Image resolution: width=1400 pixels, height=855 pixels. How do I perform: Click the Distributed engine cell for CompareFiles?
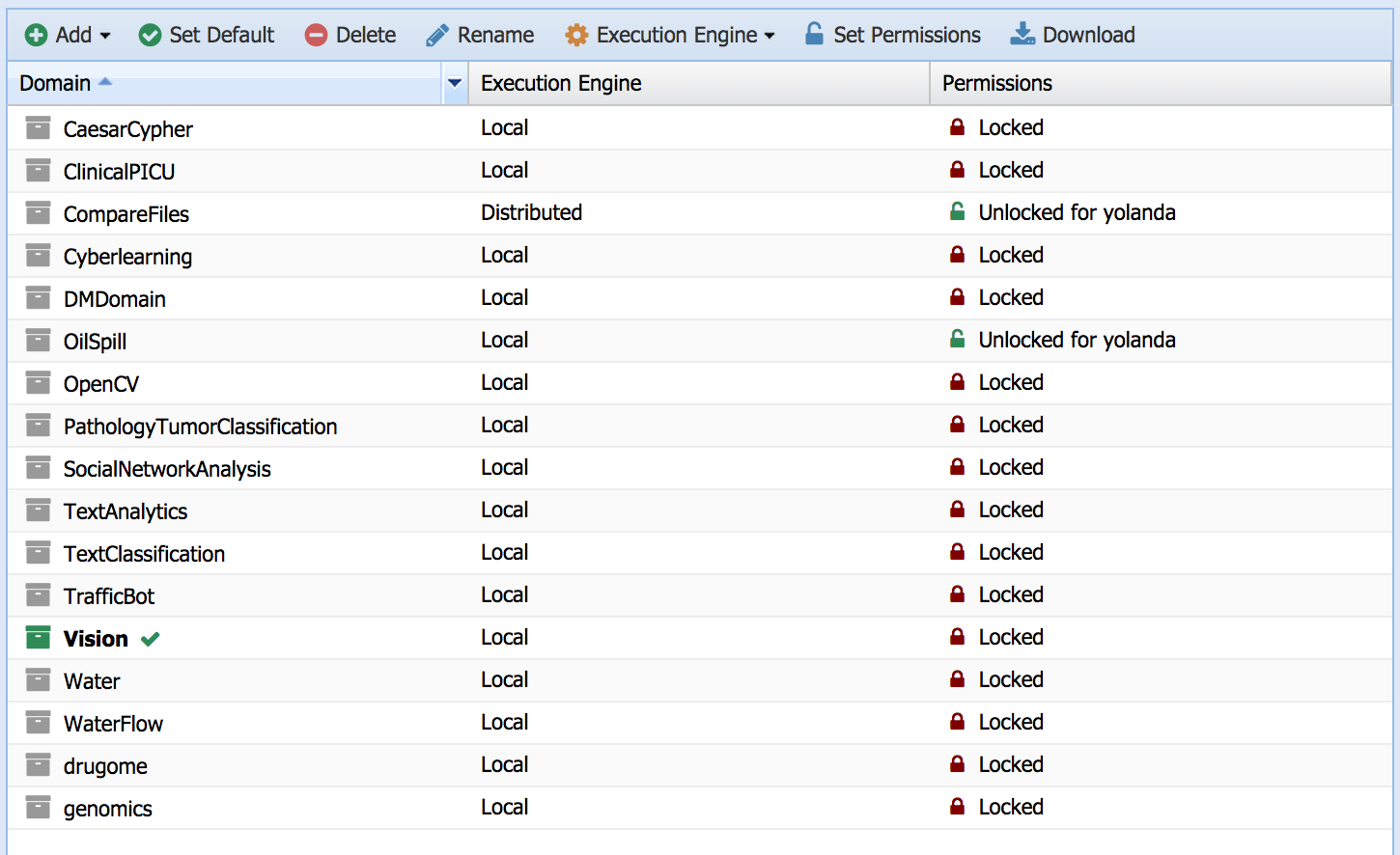tap(531, 212)
